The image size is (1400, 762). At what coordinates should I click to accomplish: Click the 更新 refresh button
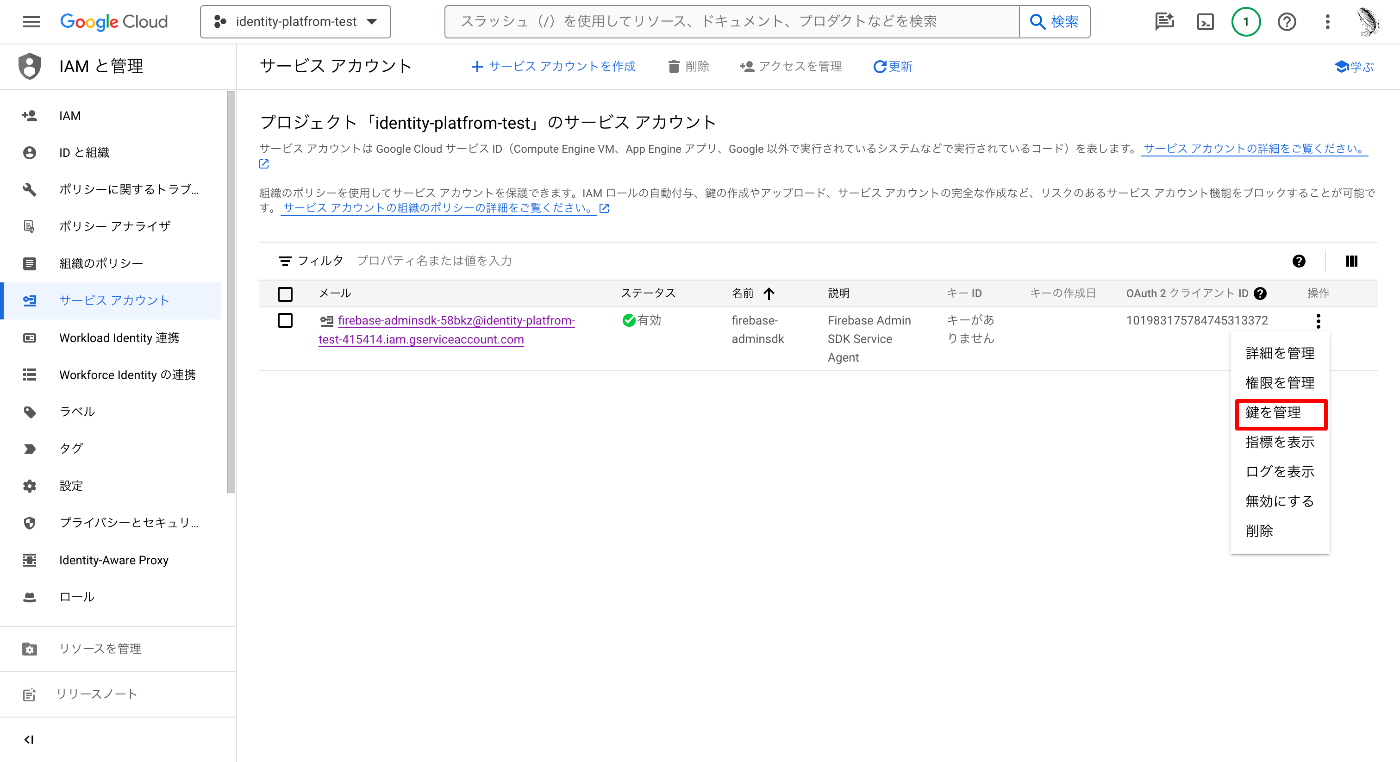click(x=892, y=66)
